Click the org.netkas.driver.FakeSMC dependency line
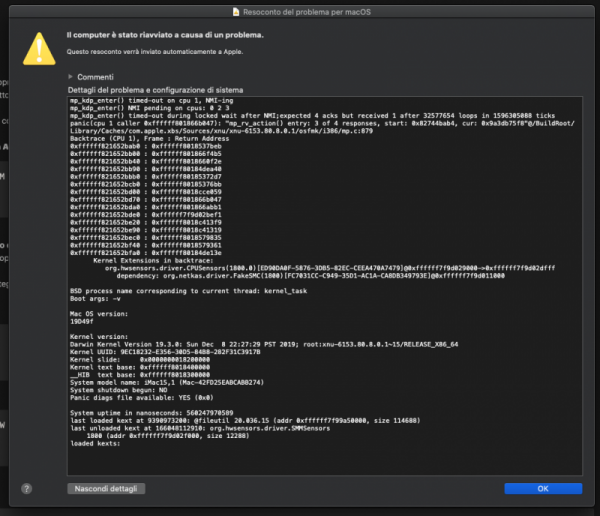 (x=310, y=276)
